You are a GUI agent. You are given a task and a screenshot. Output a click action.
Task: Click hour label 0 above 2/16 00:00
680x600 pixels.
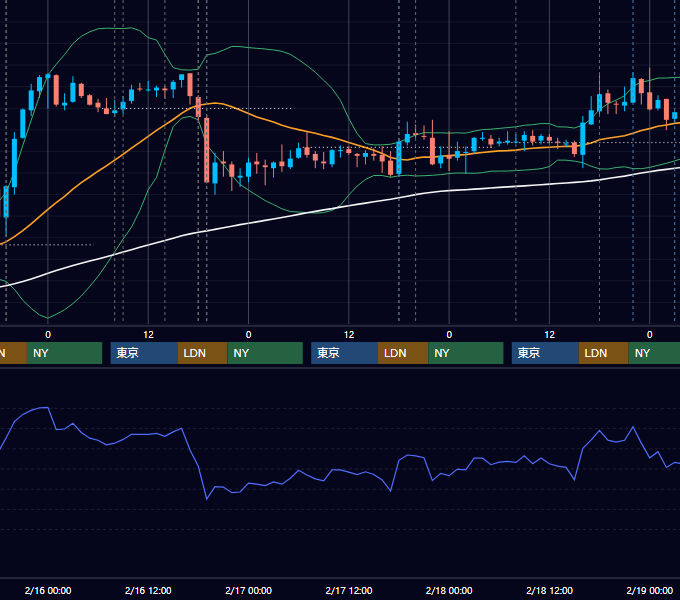click(48, 335)
